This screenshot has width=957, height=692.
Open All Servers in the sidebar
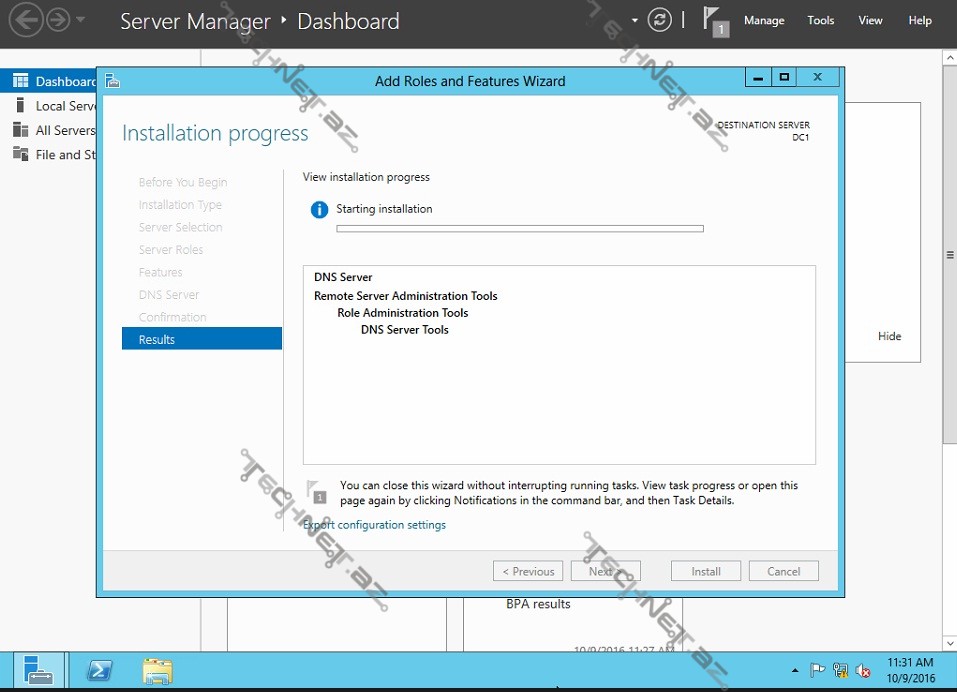[65, 130]
